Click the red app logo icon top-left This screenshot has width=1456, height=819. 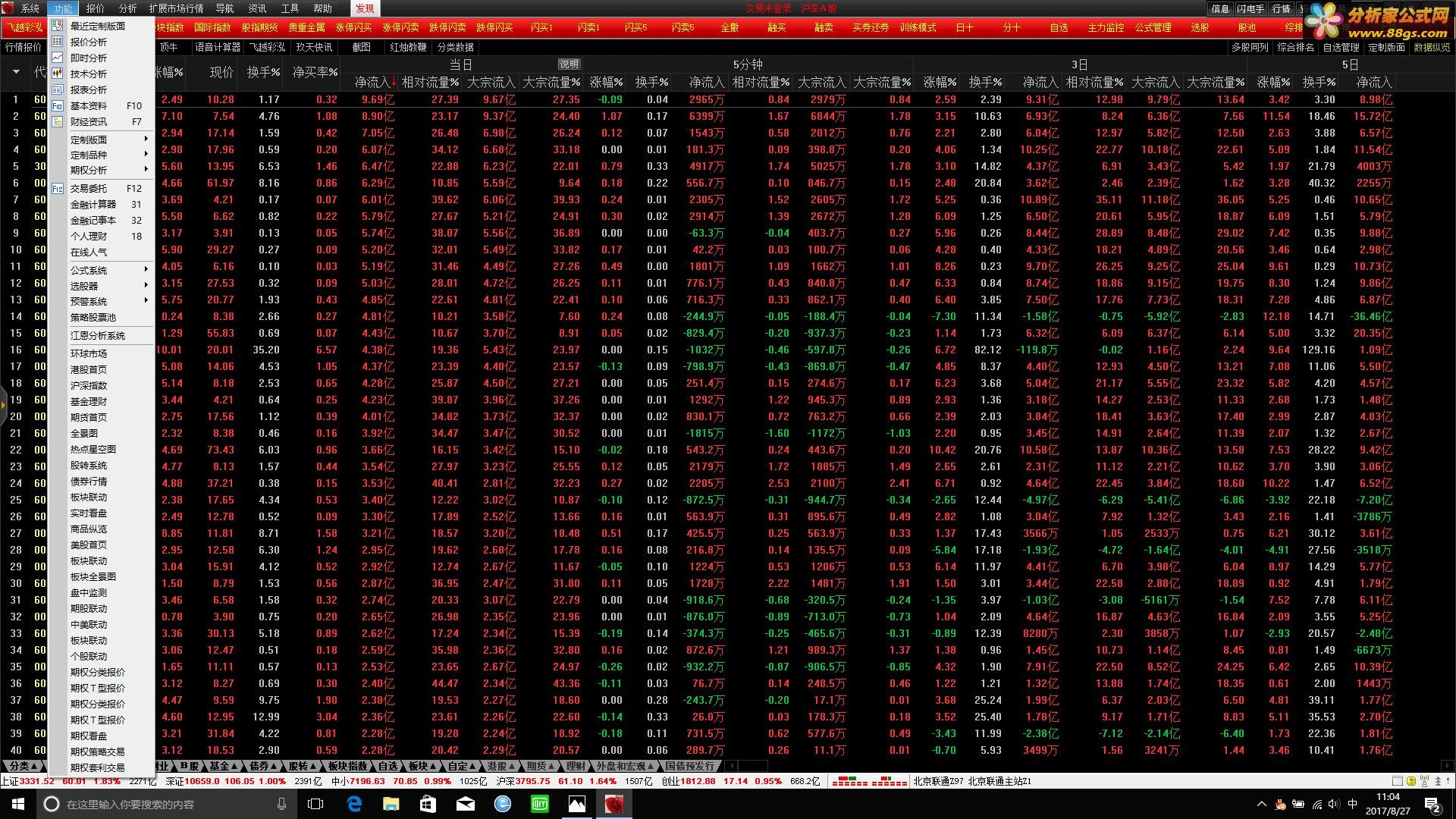pos(8,8)
